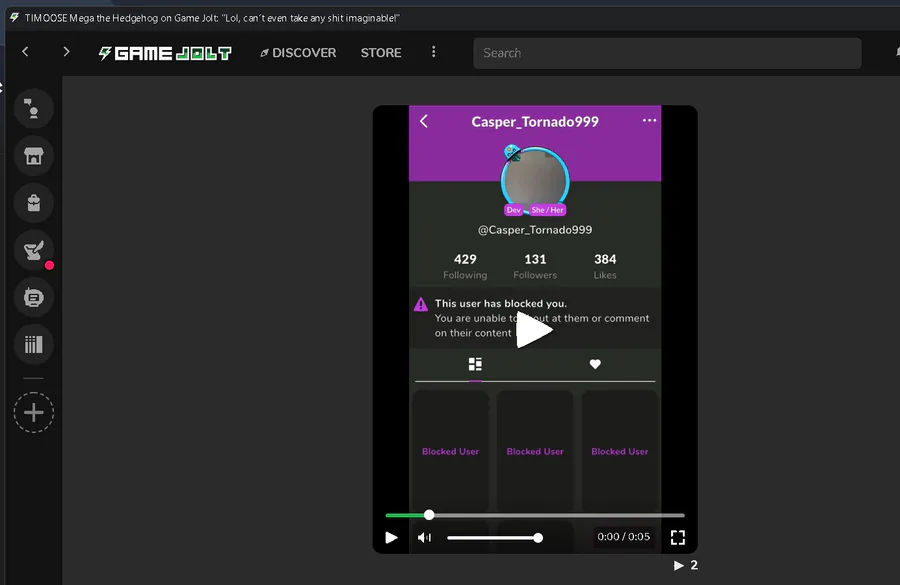Click the first Blocked User post tile
Image resolution: width=900 pixels, height=585 pixels.
451,451
